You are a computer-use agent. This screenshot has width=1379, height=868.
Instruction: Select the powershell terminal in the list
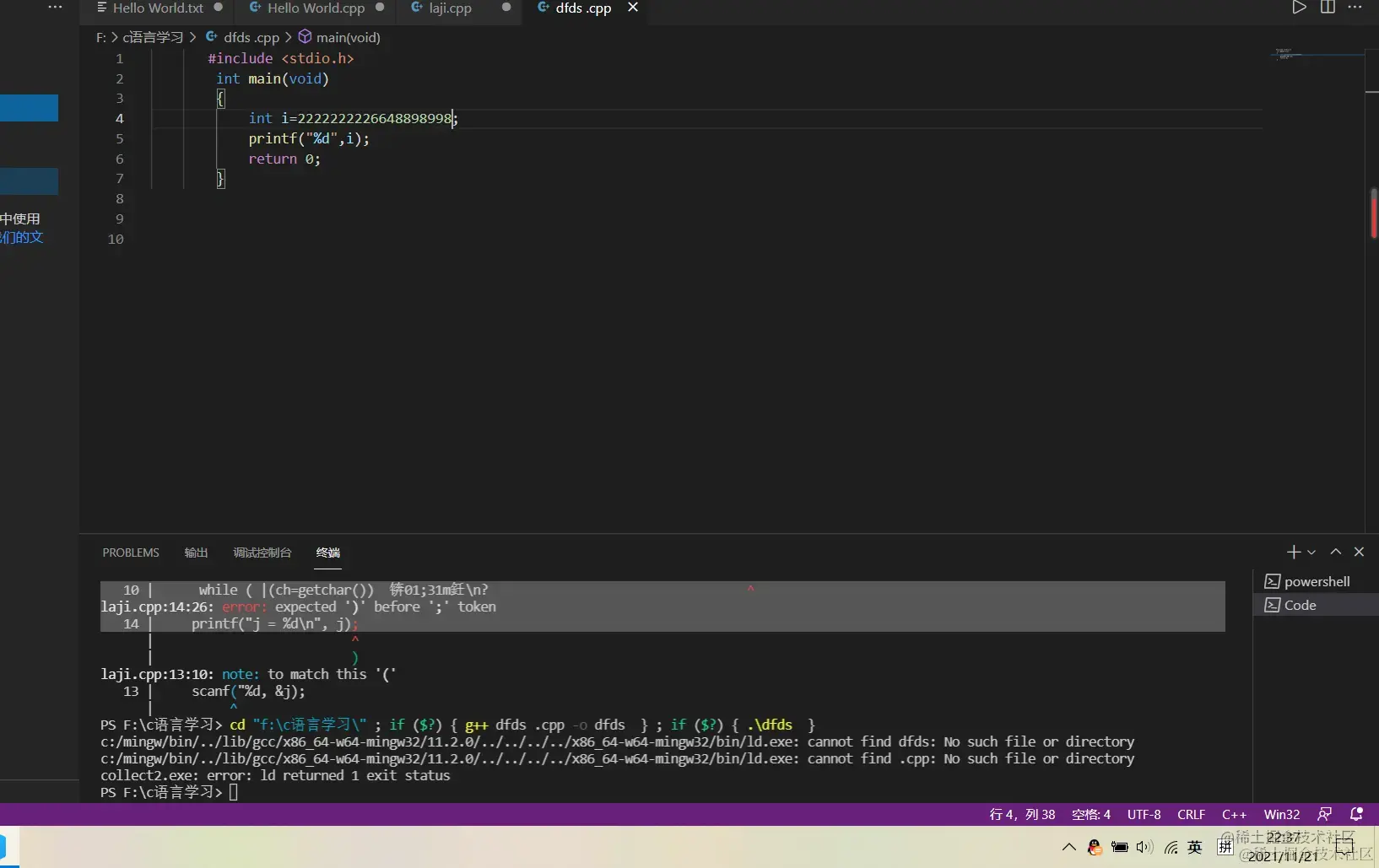coord(1316,581)
